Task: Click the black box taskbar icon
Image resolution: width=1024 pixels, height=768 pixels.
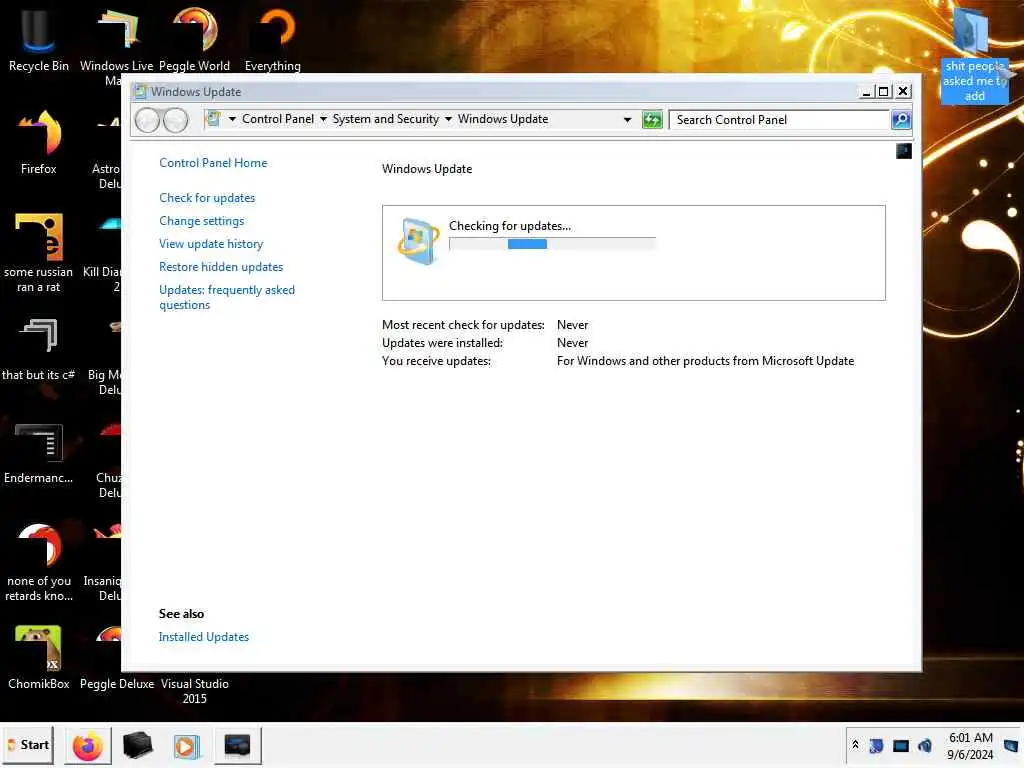Action: tap(137, 746)
